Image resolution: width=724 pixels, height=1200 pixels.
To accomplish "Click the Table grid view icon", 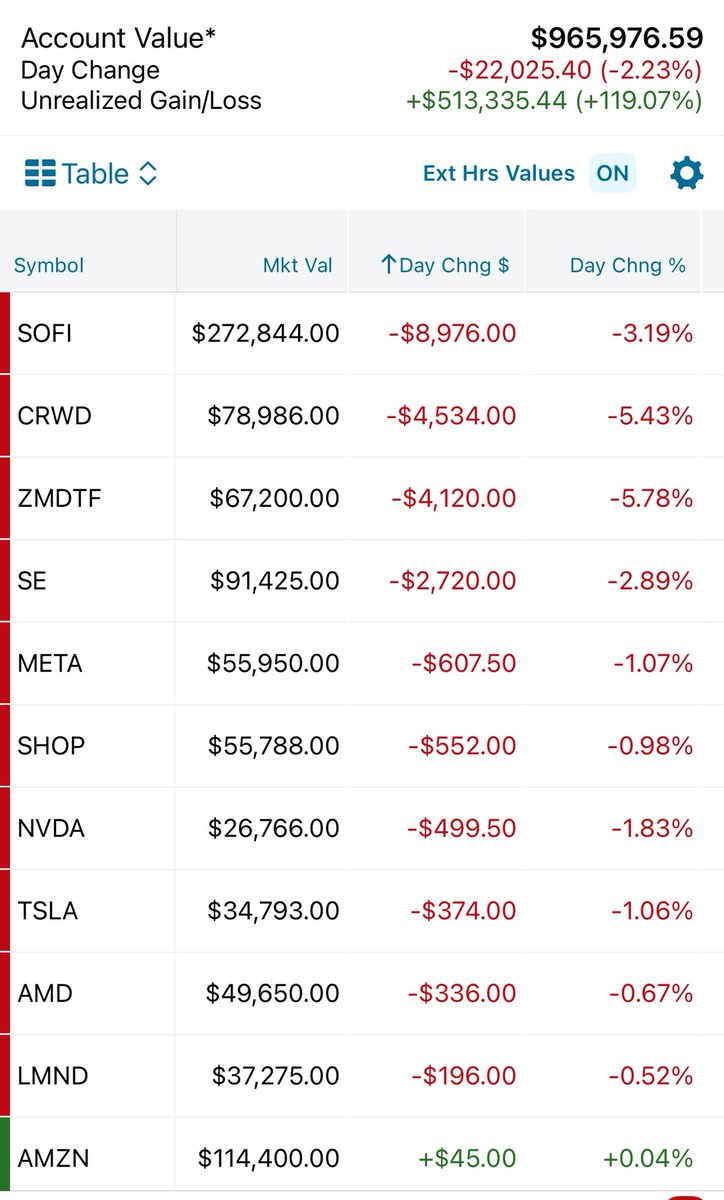I will pos(40,174).
